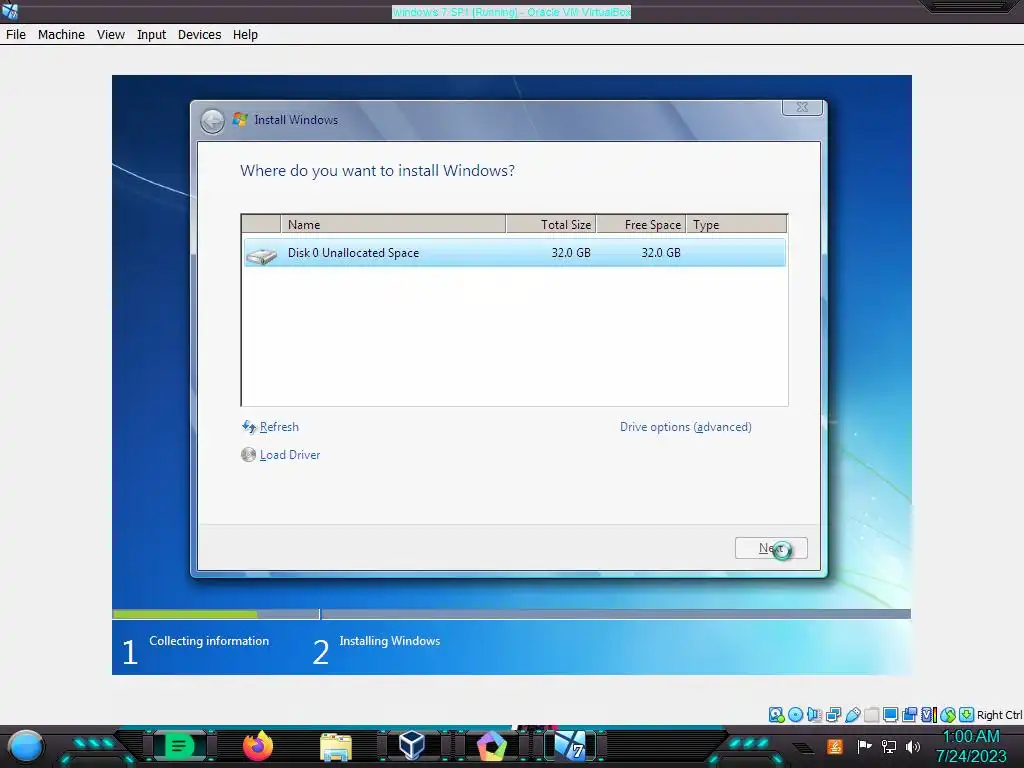The height and width of the screenshot is (768, 1024).
Task: Open the colorful pentagon app in taskbar
Action: tap(492, 746)
